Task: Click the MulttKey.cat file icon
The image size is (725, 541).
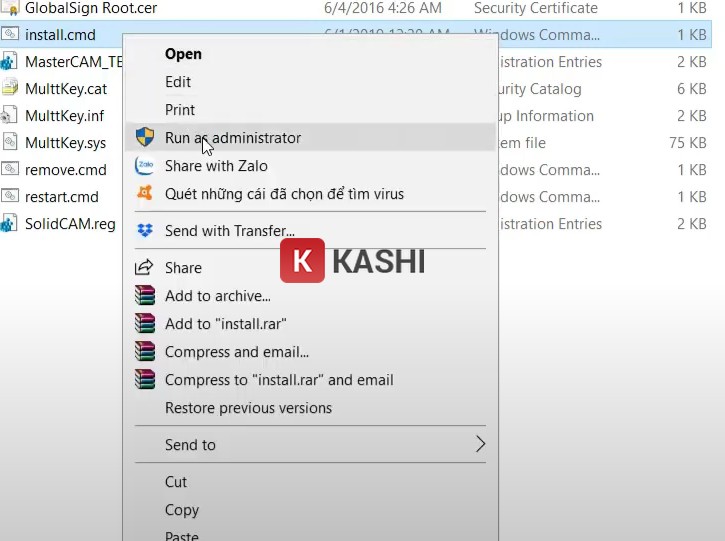Action: coord(10,87)
